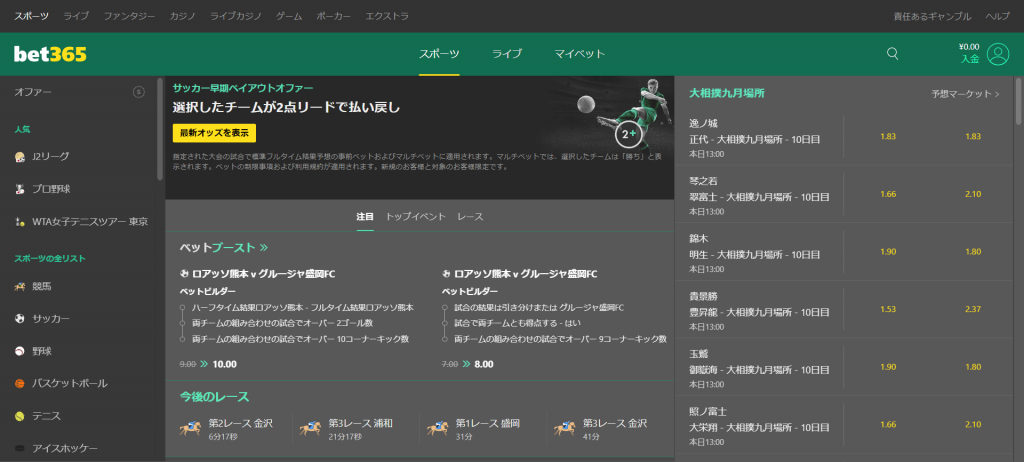This screenshot has width=1024, height=462.
Task: Open エクストラ in the top bar
Action: pyautogui.click(x=387, y=16)
